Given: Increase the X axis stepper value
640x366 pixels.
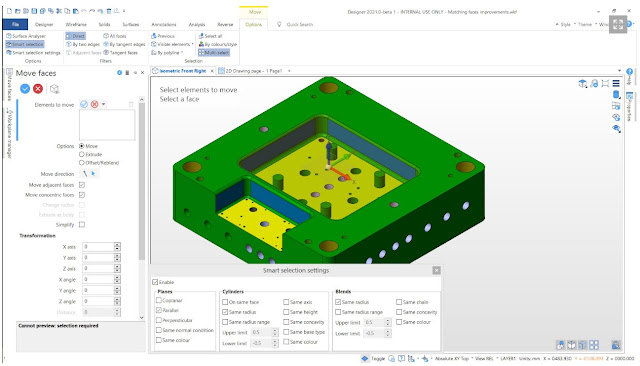Looking at the screenshot, I should pos(117,244).
